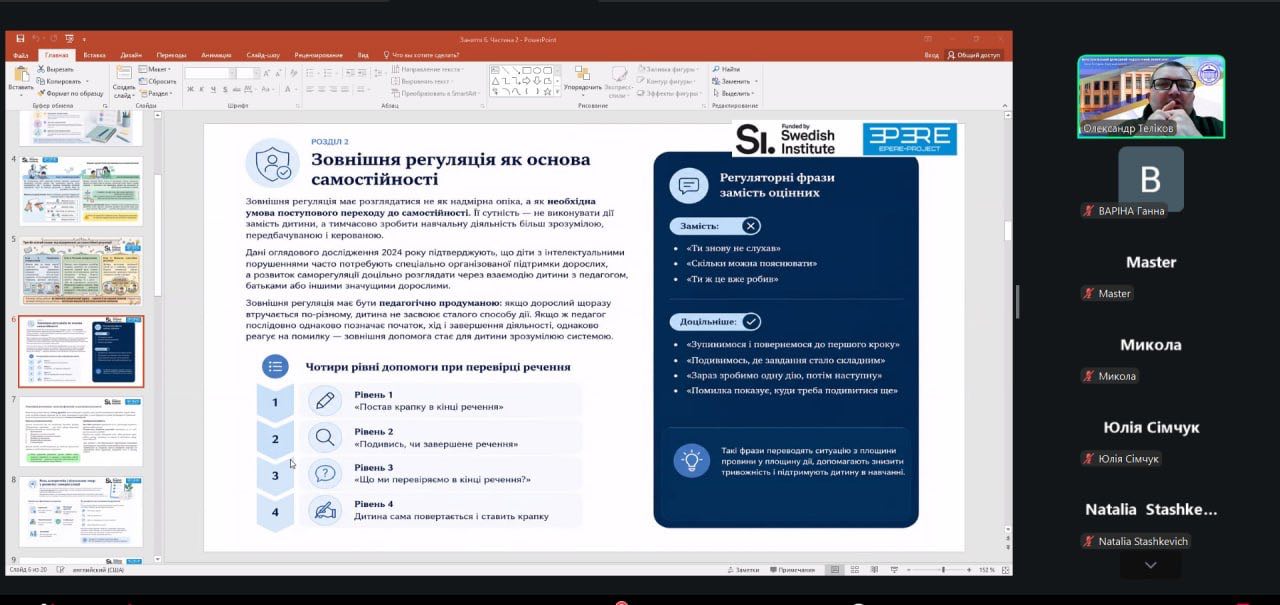The width and height of the screenshot is (1280, 605).
Task: Click the Общий доступ (Share) button
Action: [975, 55]
